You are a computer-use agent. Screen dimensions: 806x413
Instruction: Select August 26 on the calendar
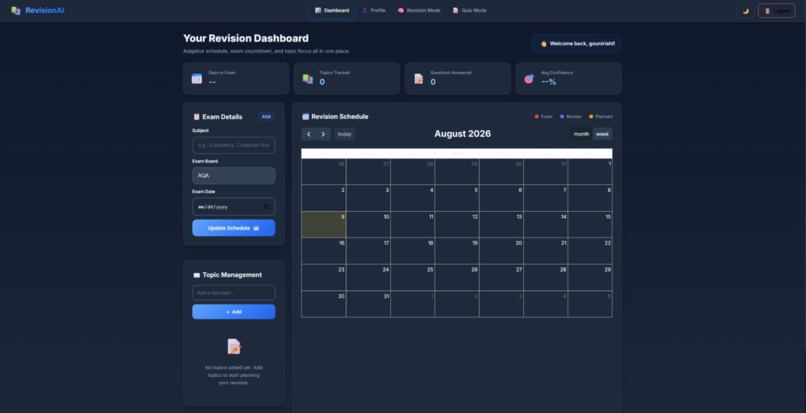click(457, 277)
